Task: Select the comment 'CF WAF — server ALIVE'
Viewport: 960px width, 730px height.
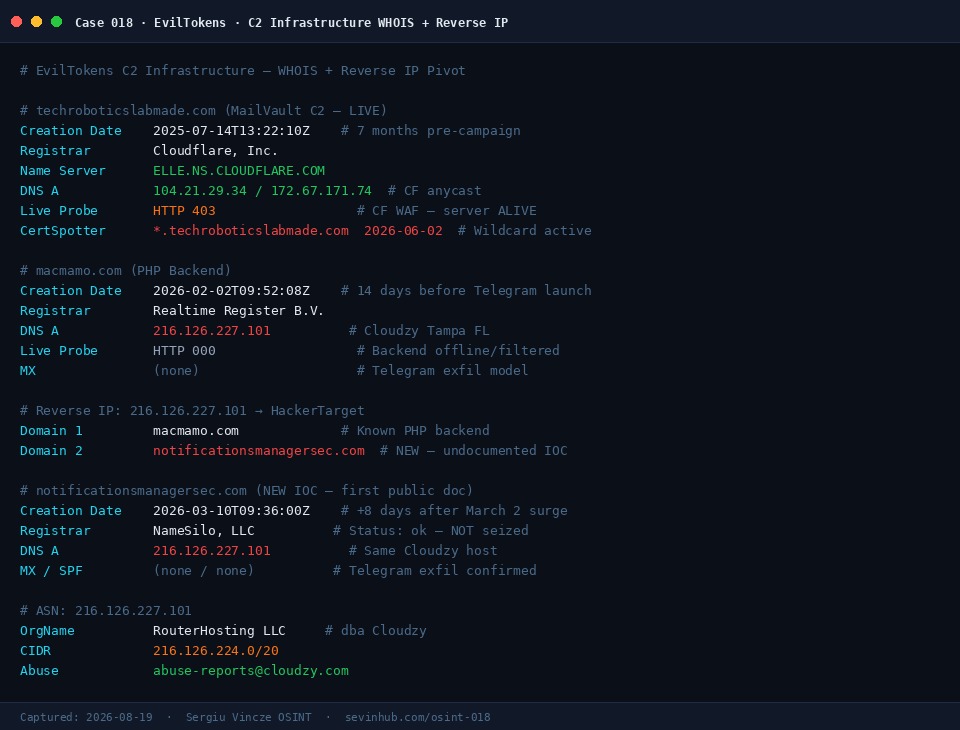Action: tap(454, 211)
